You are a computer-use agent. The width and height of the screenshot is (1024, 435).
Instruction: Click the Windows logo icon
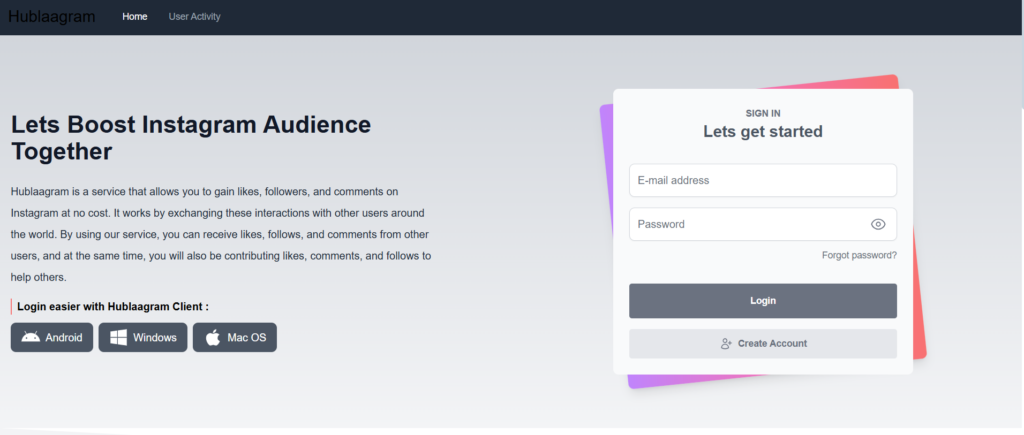point(118,337)
